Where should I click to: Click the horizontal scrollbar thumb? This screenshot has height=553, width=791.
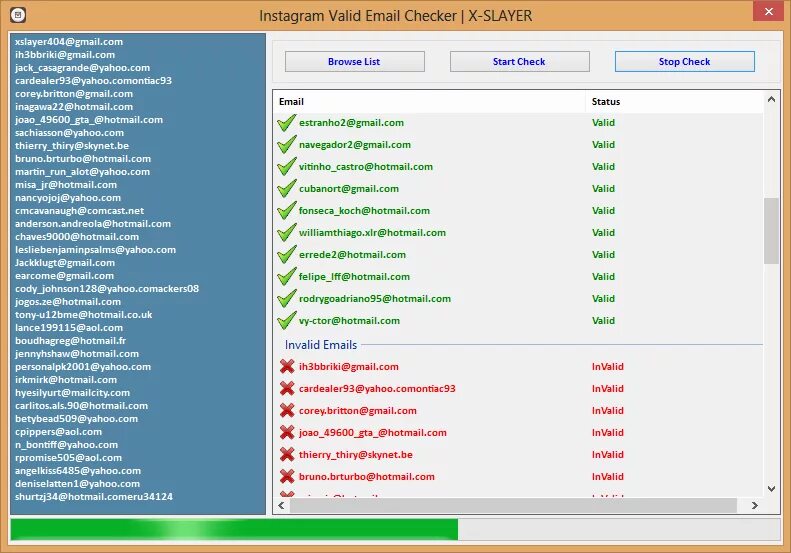pos(514,505)
